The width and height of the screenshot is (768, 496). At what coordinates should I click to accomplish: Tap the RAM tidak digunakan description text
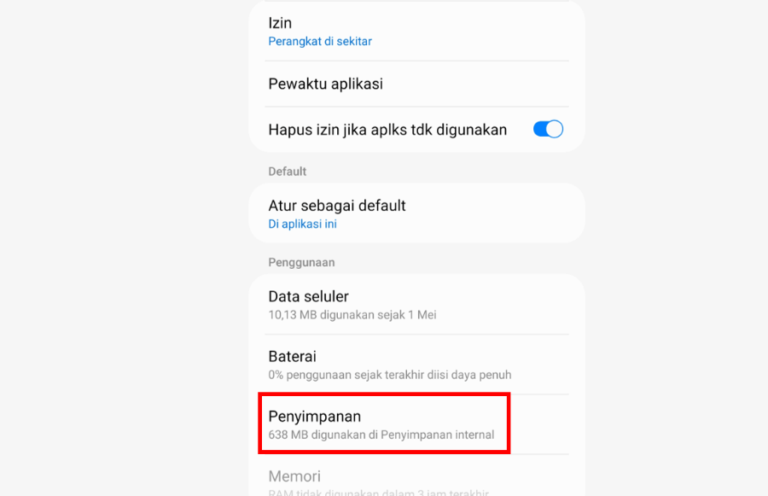point(378,492)
